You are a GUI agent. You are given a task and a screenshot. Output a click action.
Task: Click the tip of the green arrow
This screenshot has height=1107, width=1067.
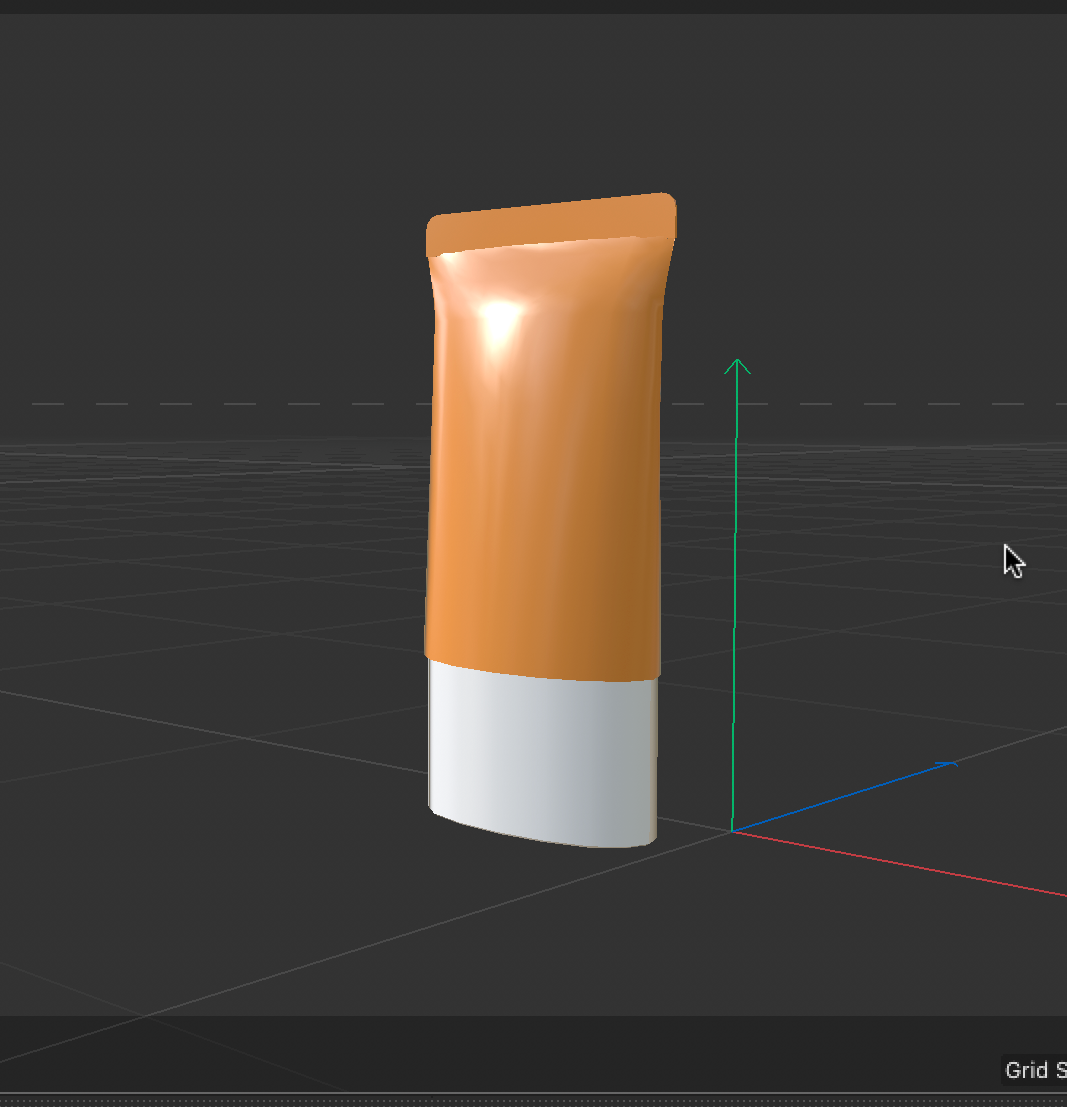point(738,362)
